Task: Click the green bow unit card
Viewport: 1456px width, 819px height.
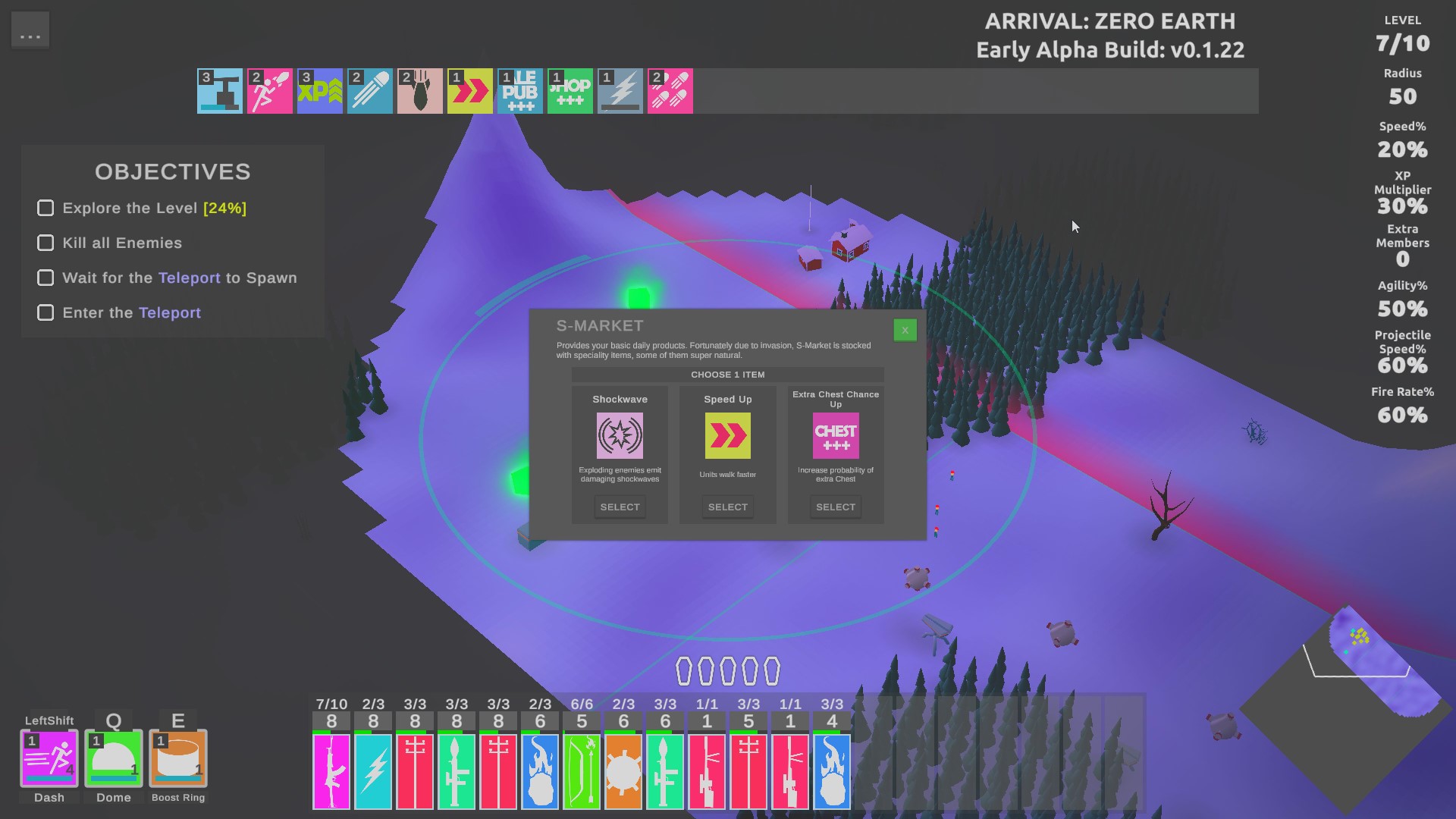Action: pyautogui.click(x=582, y=770)
